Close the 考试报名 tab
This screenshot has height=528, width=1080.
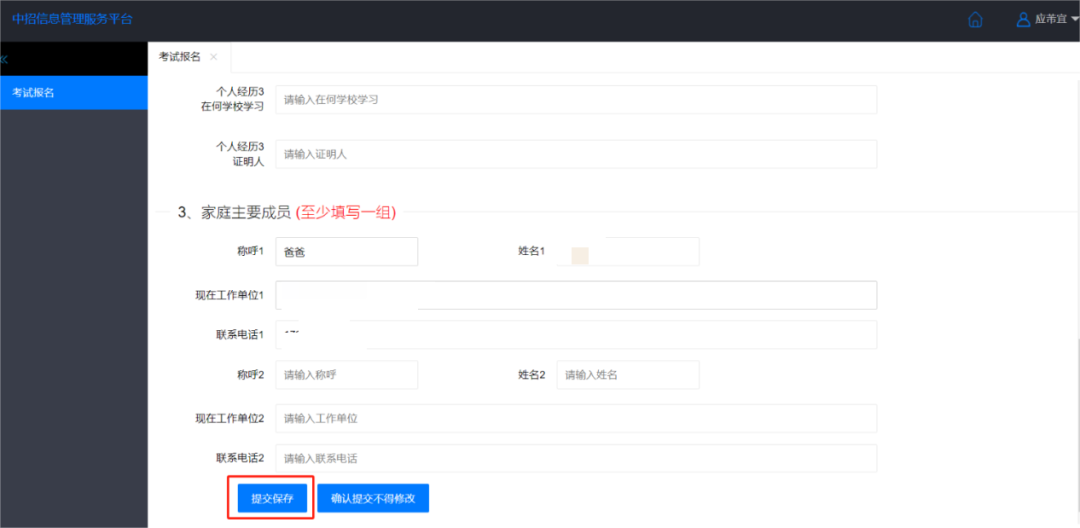coord(214,57)
